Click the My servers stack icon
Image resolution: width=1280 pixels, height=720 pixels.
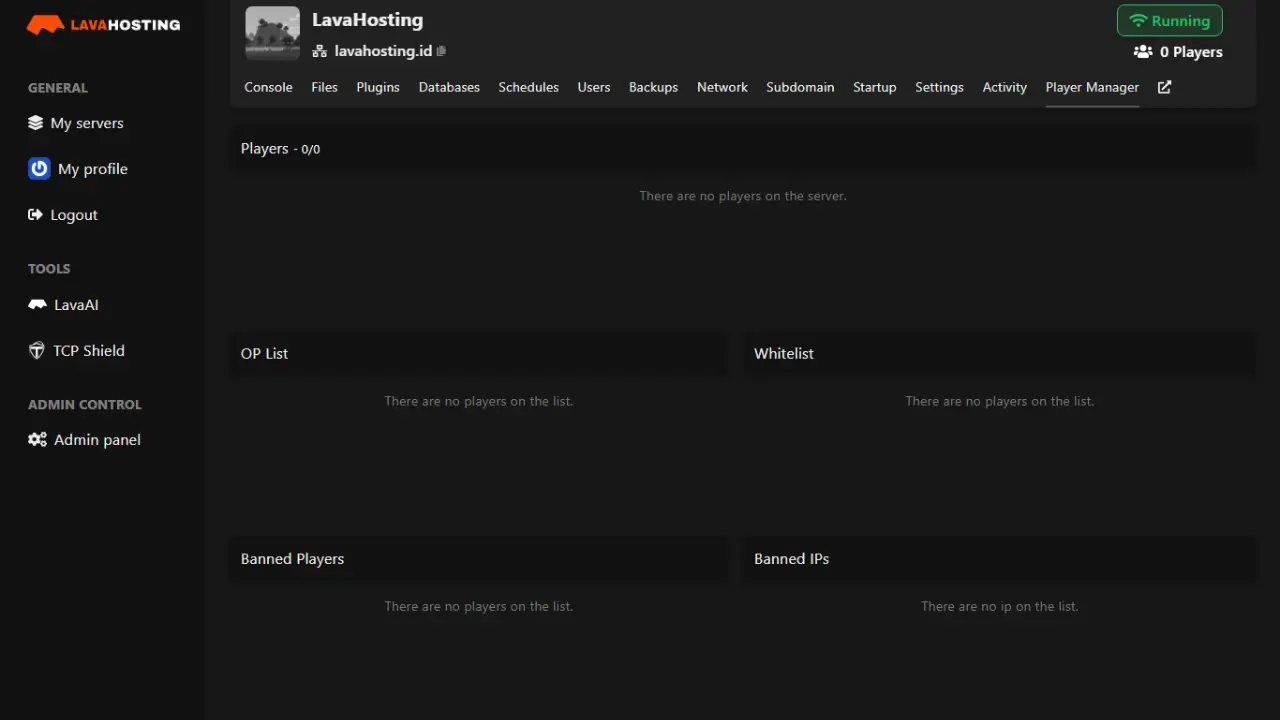36,122
